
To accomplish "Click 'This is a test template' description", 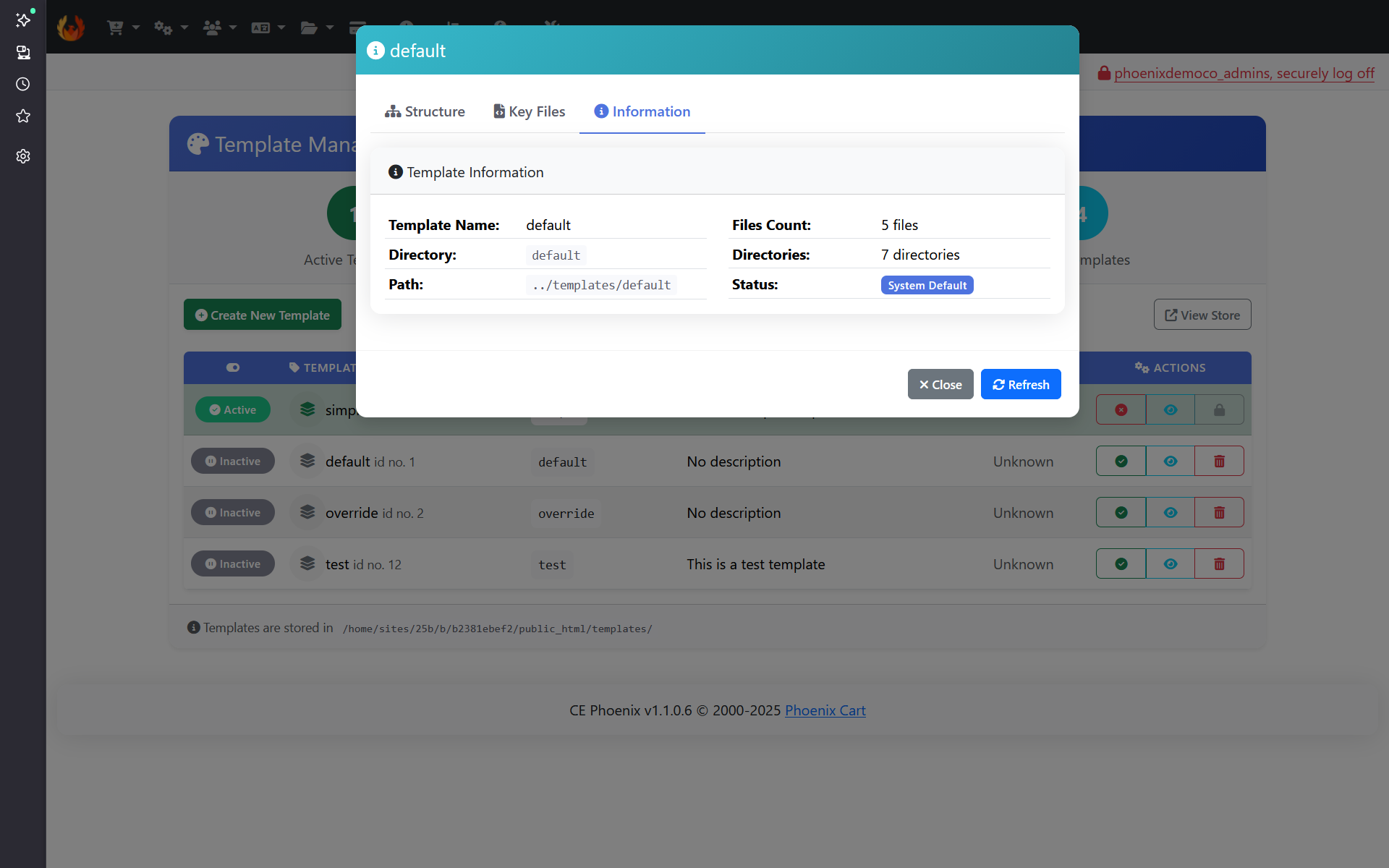I will 756,564.
